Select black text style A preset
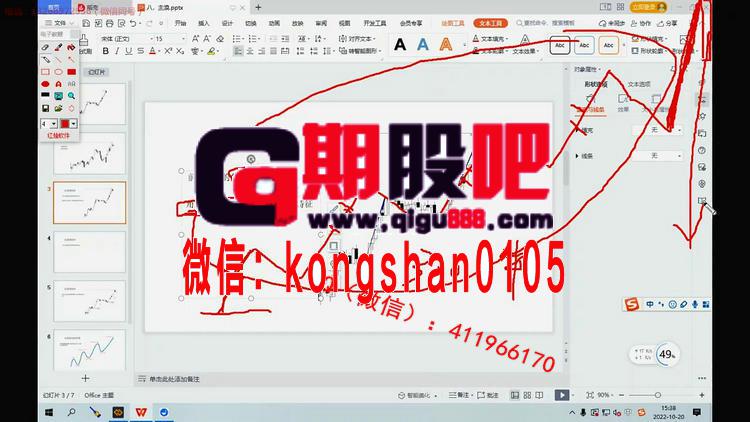Screen dimensions: 750x422 [400, 45]
